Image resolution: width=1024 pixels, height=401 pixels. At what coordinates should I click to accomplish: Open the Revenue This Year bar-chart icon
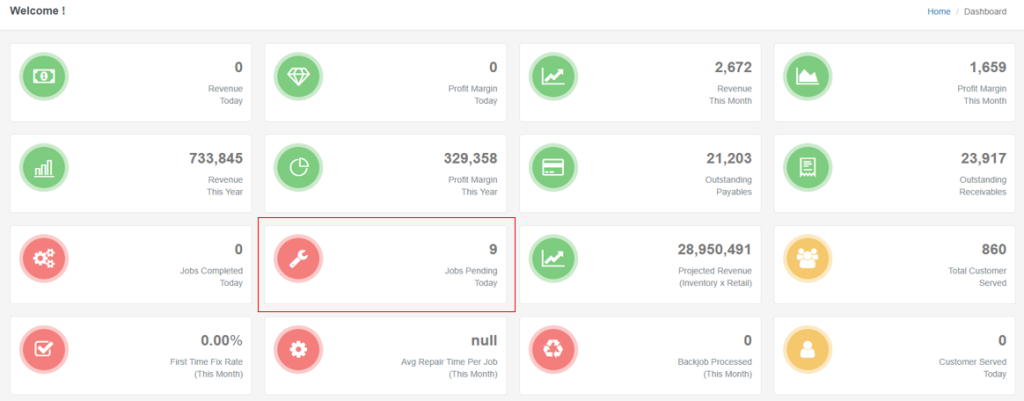coord(44,167)
